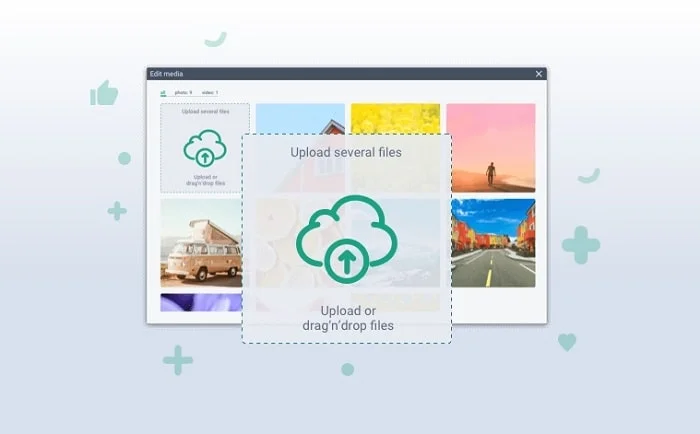
Task: Open the pink sunset hiker thumbnail
Action: pos(491,147)
